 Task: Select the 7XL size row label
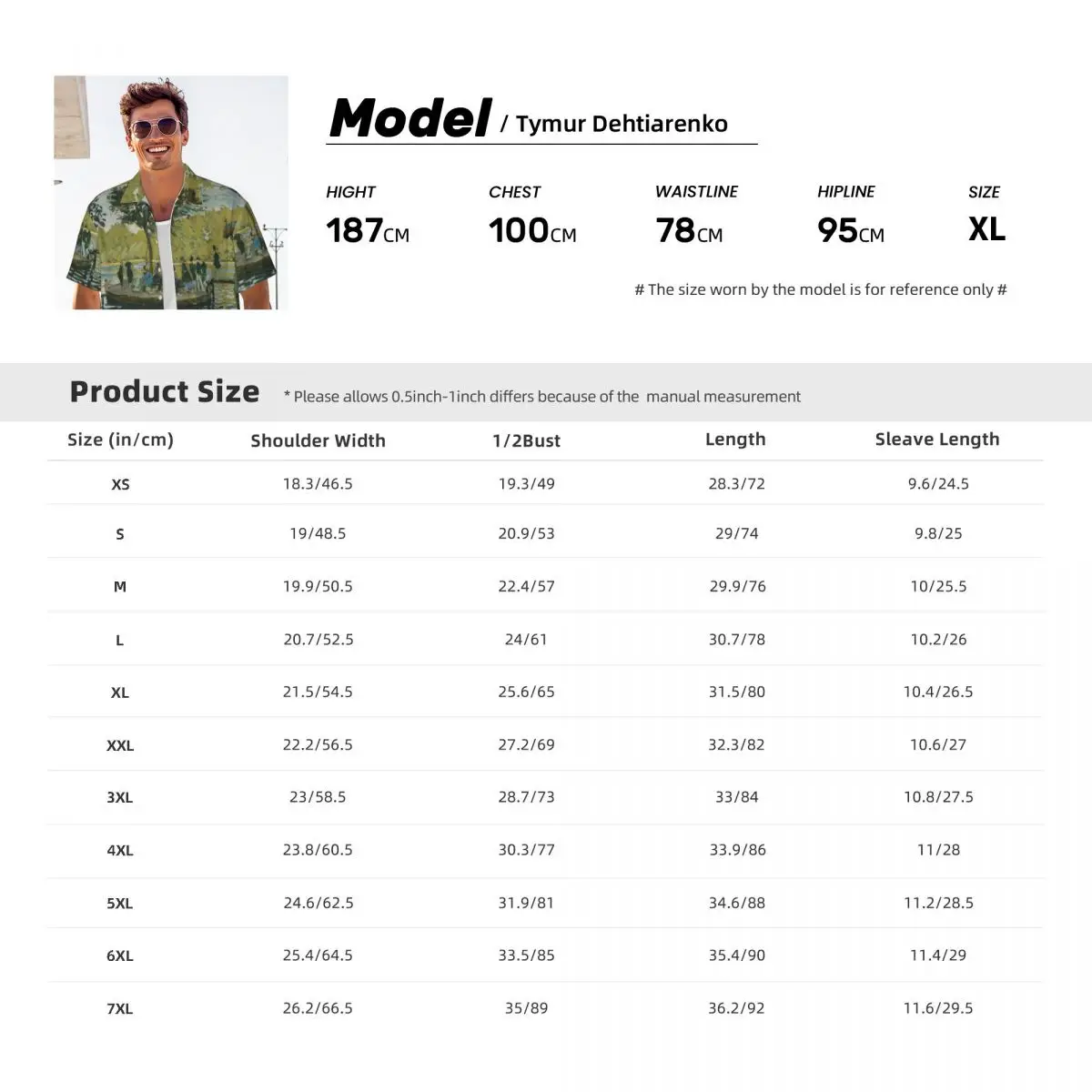tap(120, 1008)
